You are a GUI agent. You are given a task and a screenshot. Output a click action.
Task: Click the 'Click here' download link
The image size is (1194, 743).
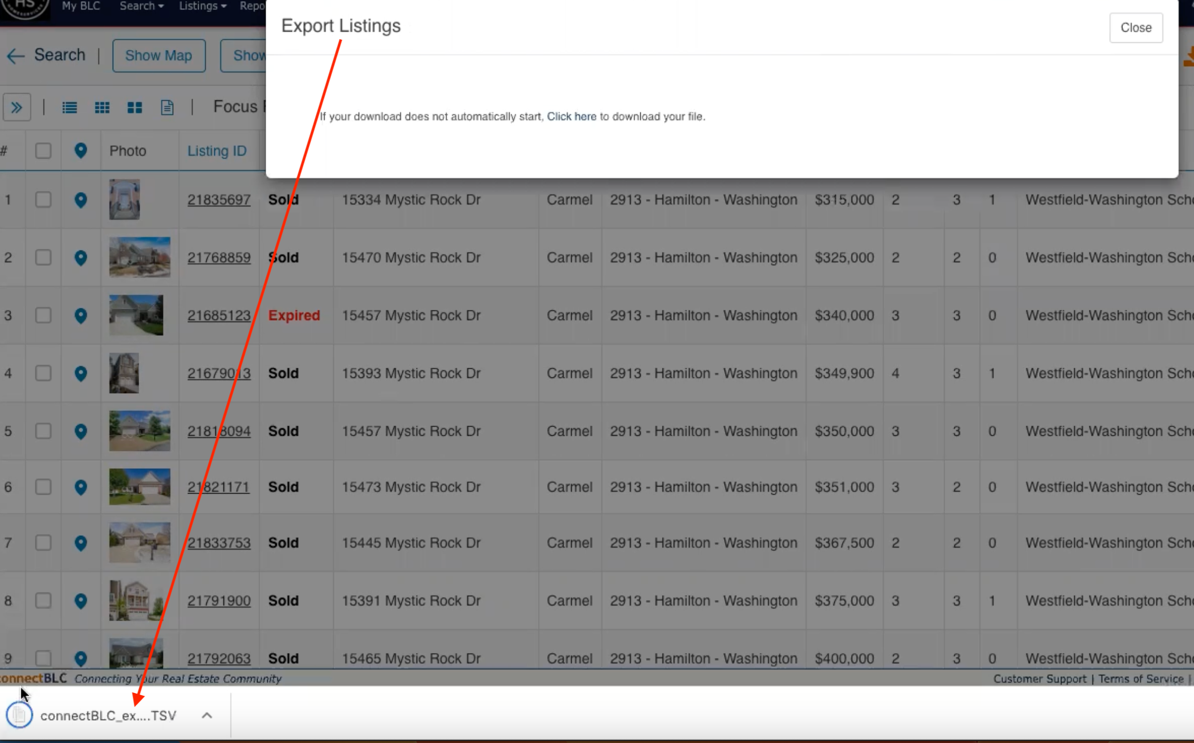pos(571,116)
